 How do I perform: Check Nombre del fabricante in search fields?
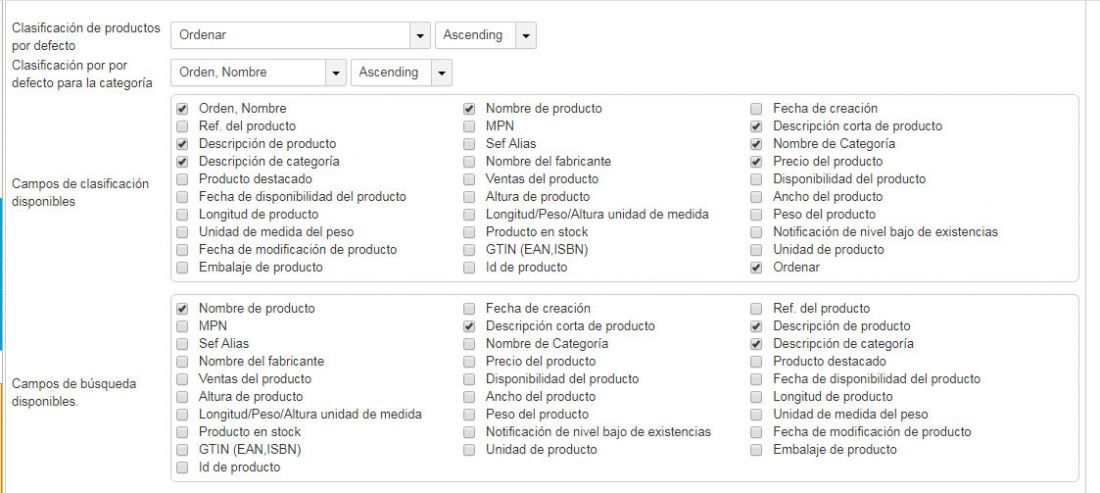click(182, 361)
